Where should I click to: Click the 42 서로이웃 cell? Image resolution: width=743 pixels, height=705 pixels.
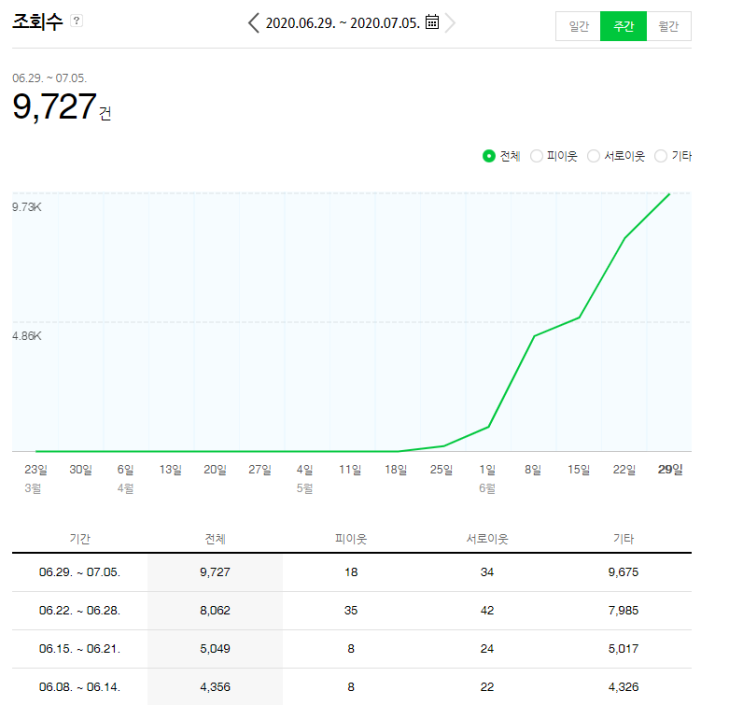pos(487,611)
